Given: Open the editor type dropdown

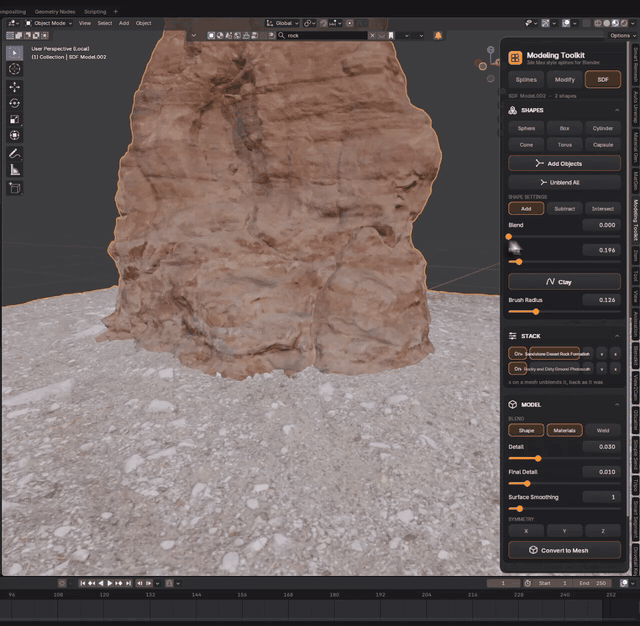Looking at the screenshot, I should (x=13, y=23).
